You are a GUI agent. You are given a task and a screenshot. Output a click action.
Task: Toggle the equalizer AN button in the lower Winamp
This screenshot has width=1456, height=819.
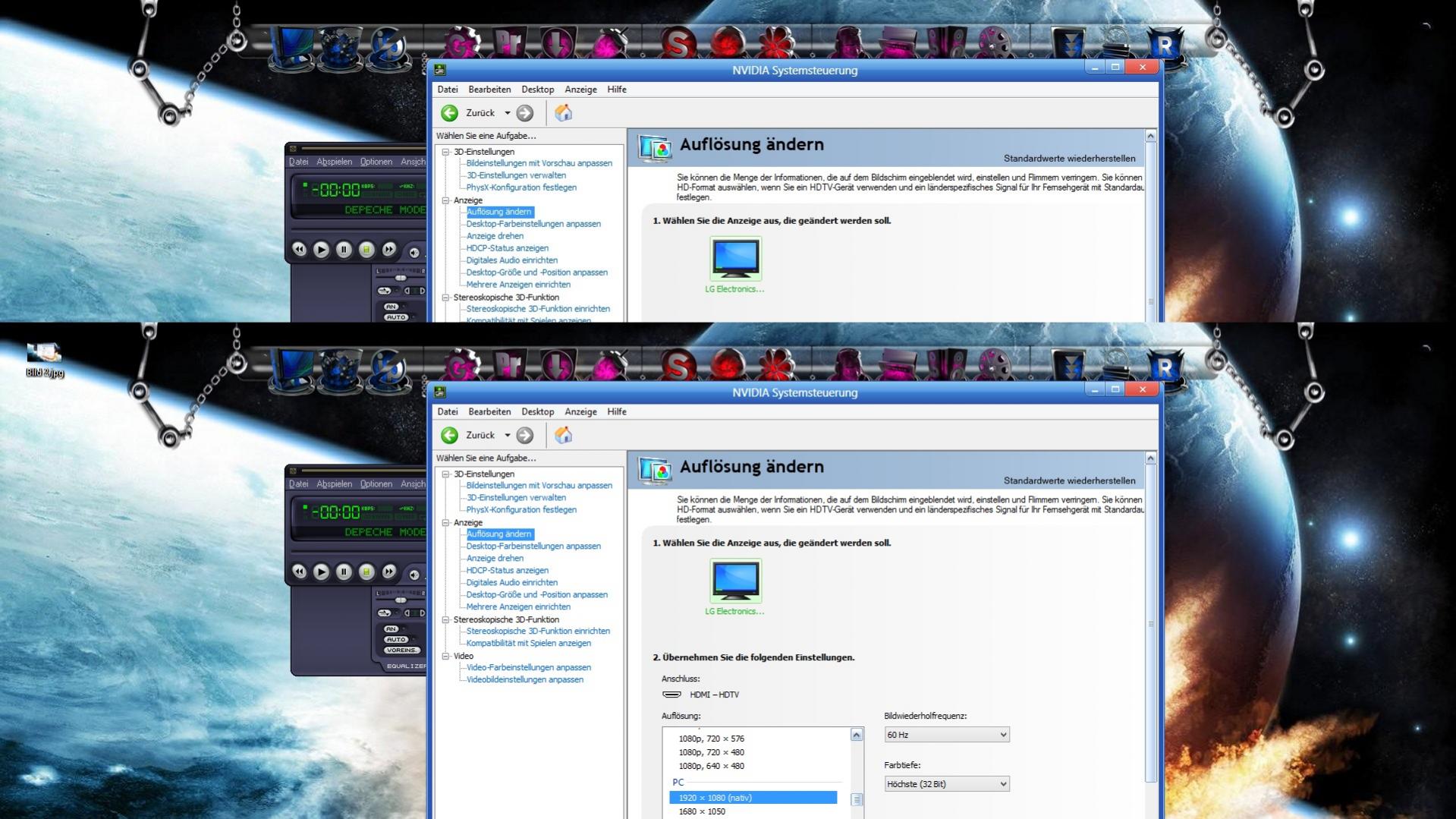coord(392,628)
